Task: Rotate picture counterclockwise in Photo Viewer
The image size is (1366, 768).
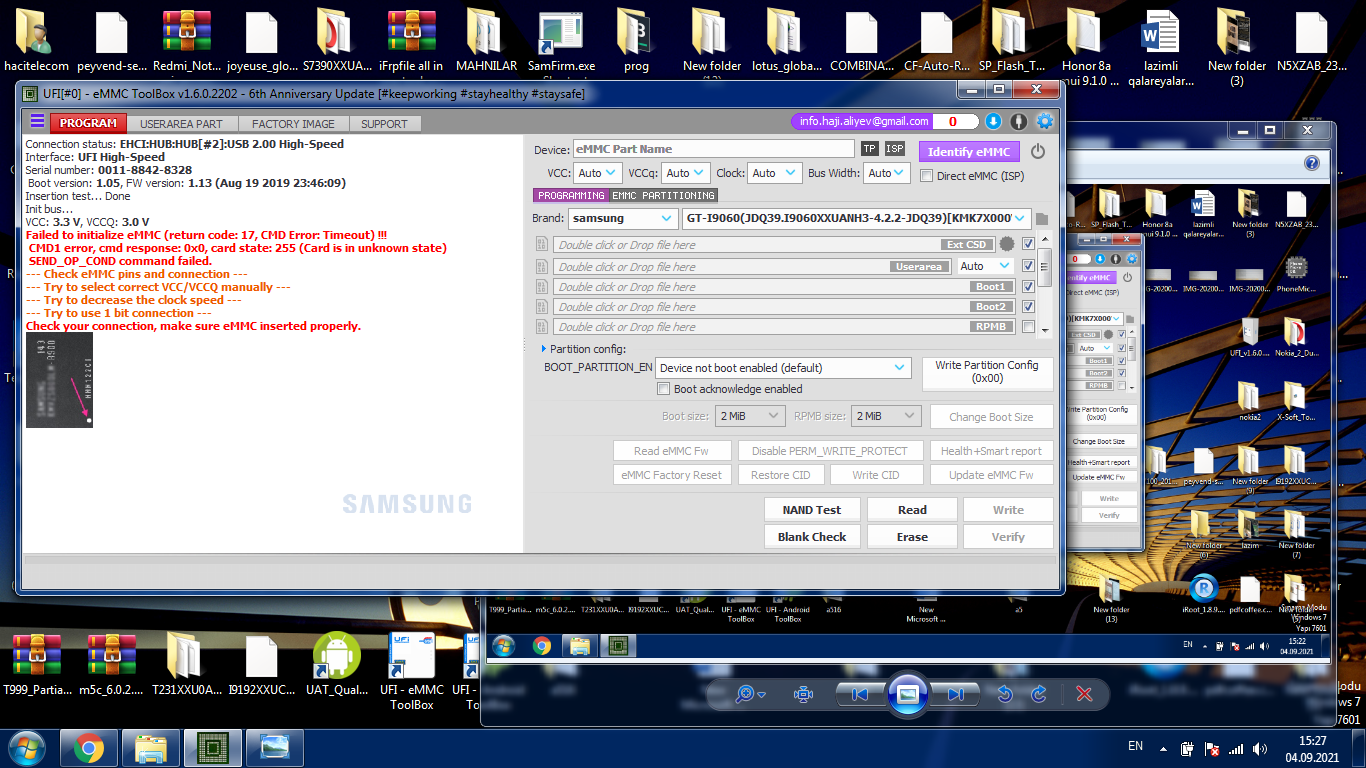Action: coord(1005,694)
